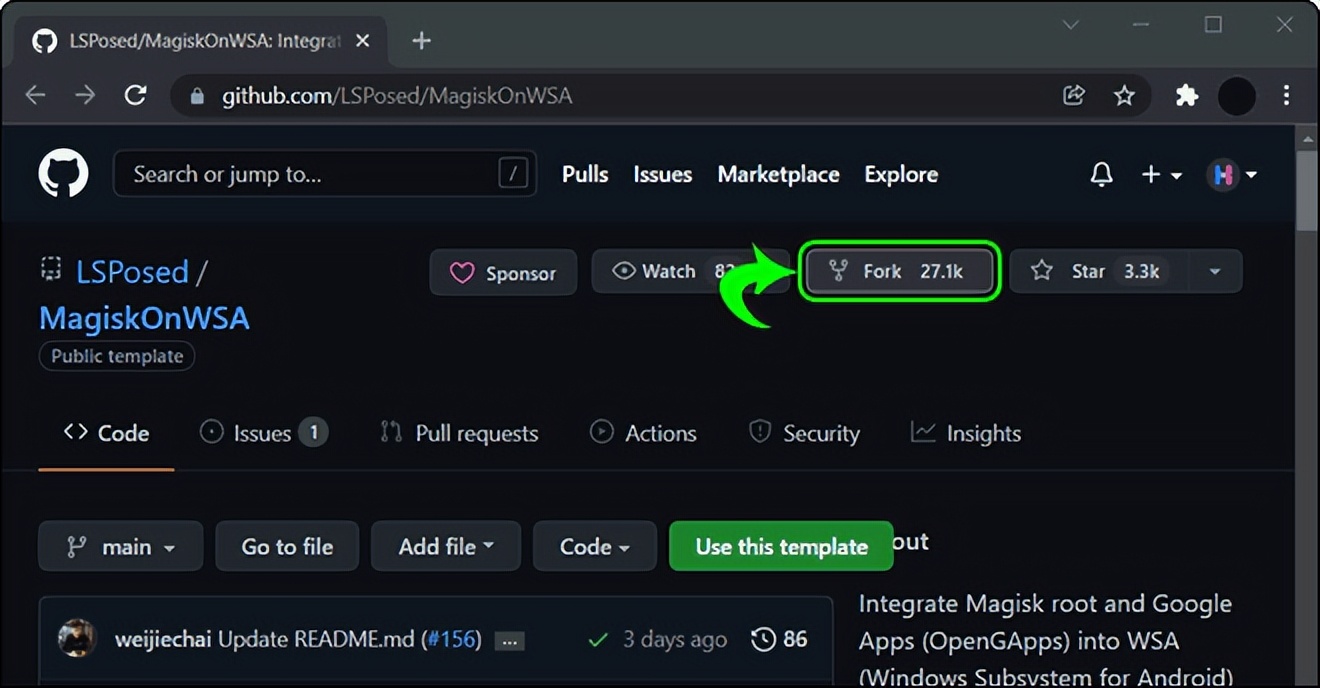Open the Add file dropdown
The image size is (1320, 688).
click(446, 547)
